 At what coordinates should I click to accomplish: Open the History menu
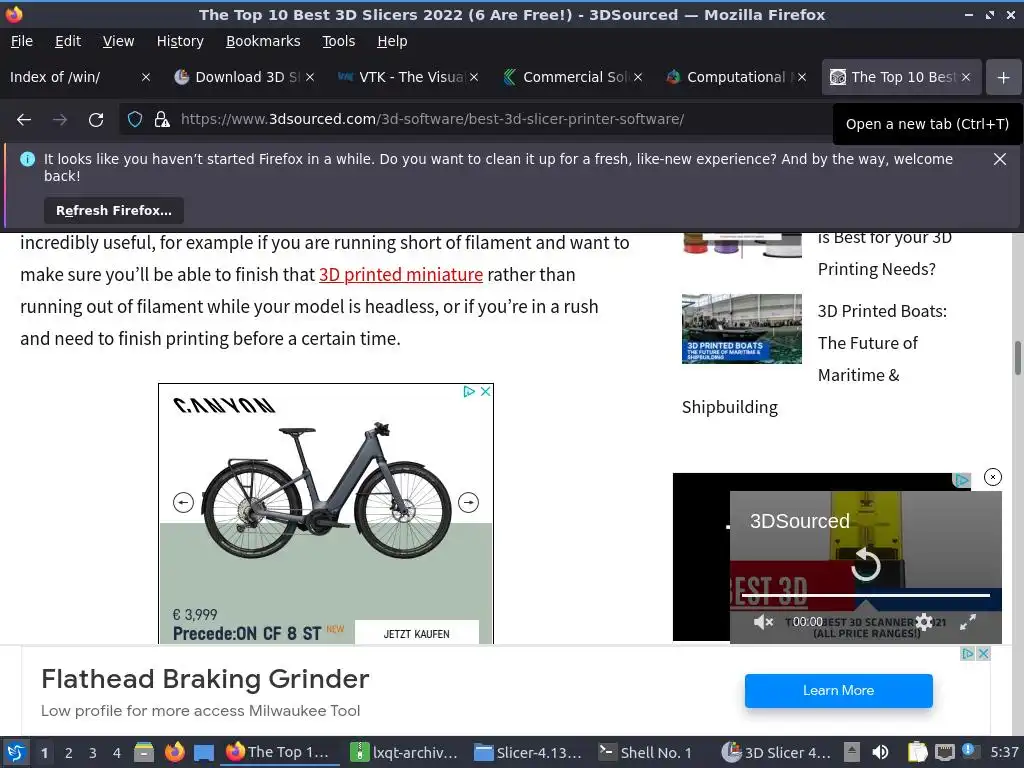tap(180, 41)
